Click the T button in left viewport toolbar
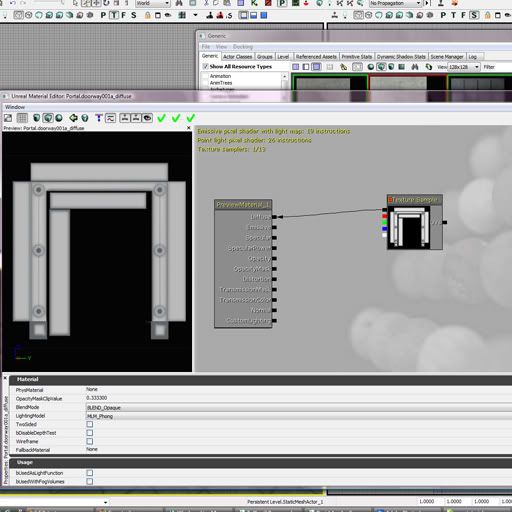Screen dimensions: 512x512 114,15
